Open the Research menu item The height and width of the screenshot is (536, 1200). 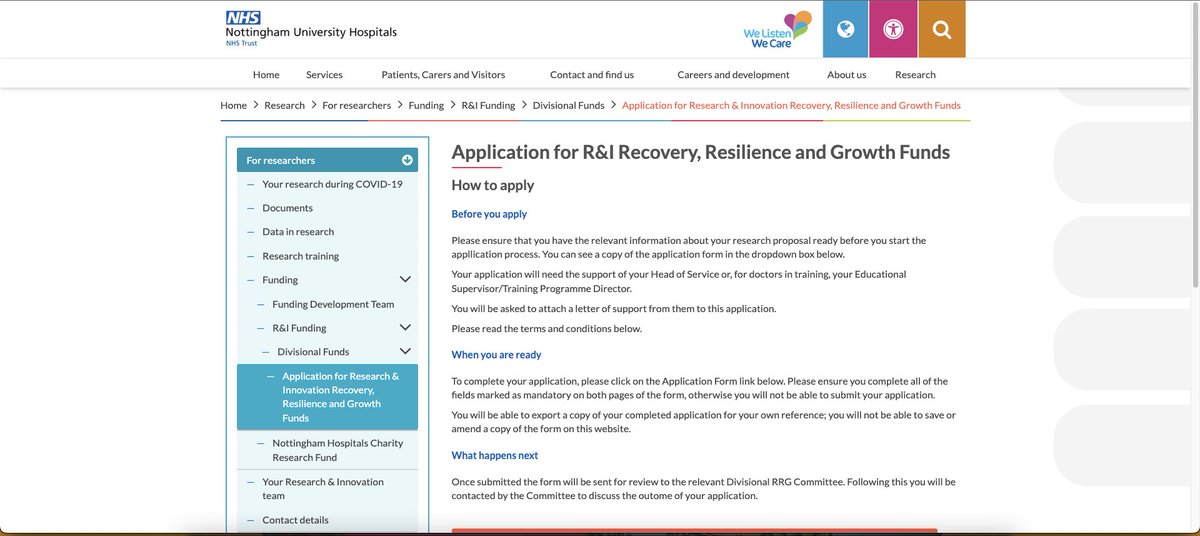point(915,74)
